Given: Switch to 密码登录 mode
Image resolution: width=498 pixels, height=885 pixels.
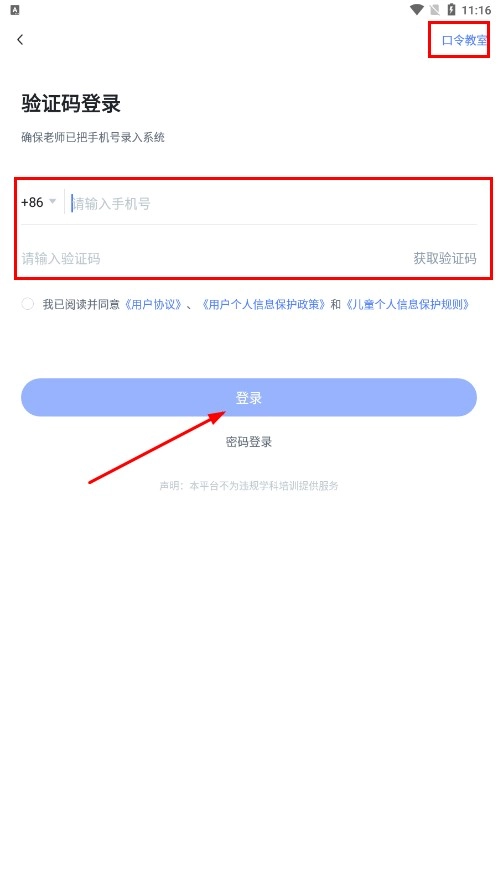Looking at the screenshot, I should click(x=249, y=442).
